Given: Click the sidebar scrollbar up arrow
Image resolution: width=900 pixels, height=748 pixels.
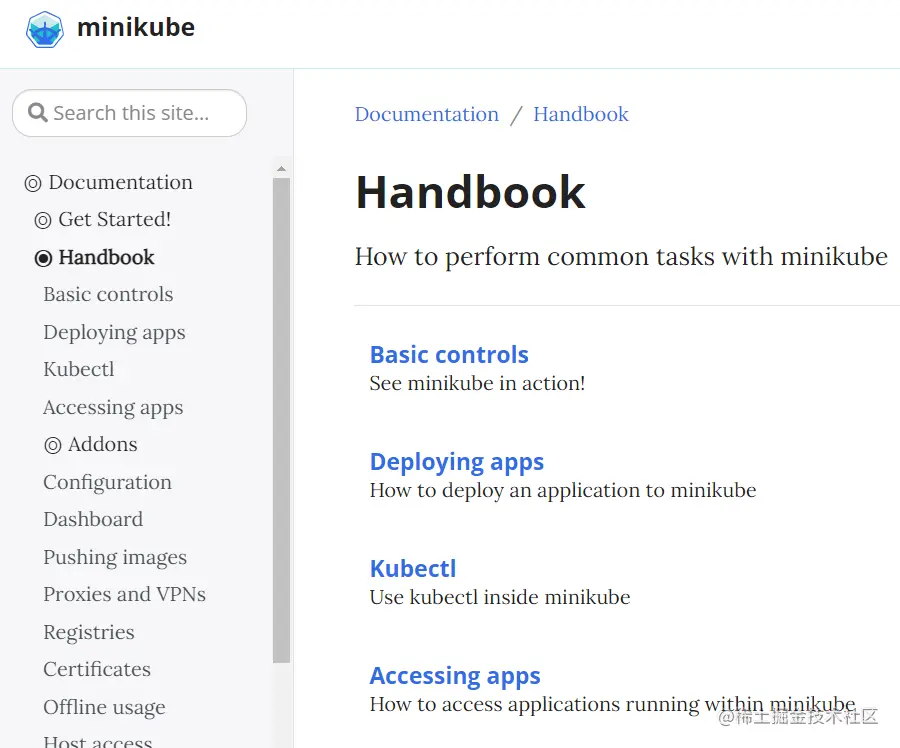Looking at the screenshot, I should (281, 169).
